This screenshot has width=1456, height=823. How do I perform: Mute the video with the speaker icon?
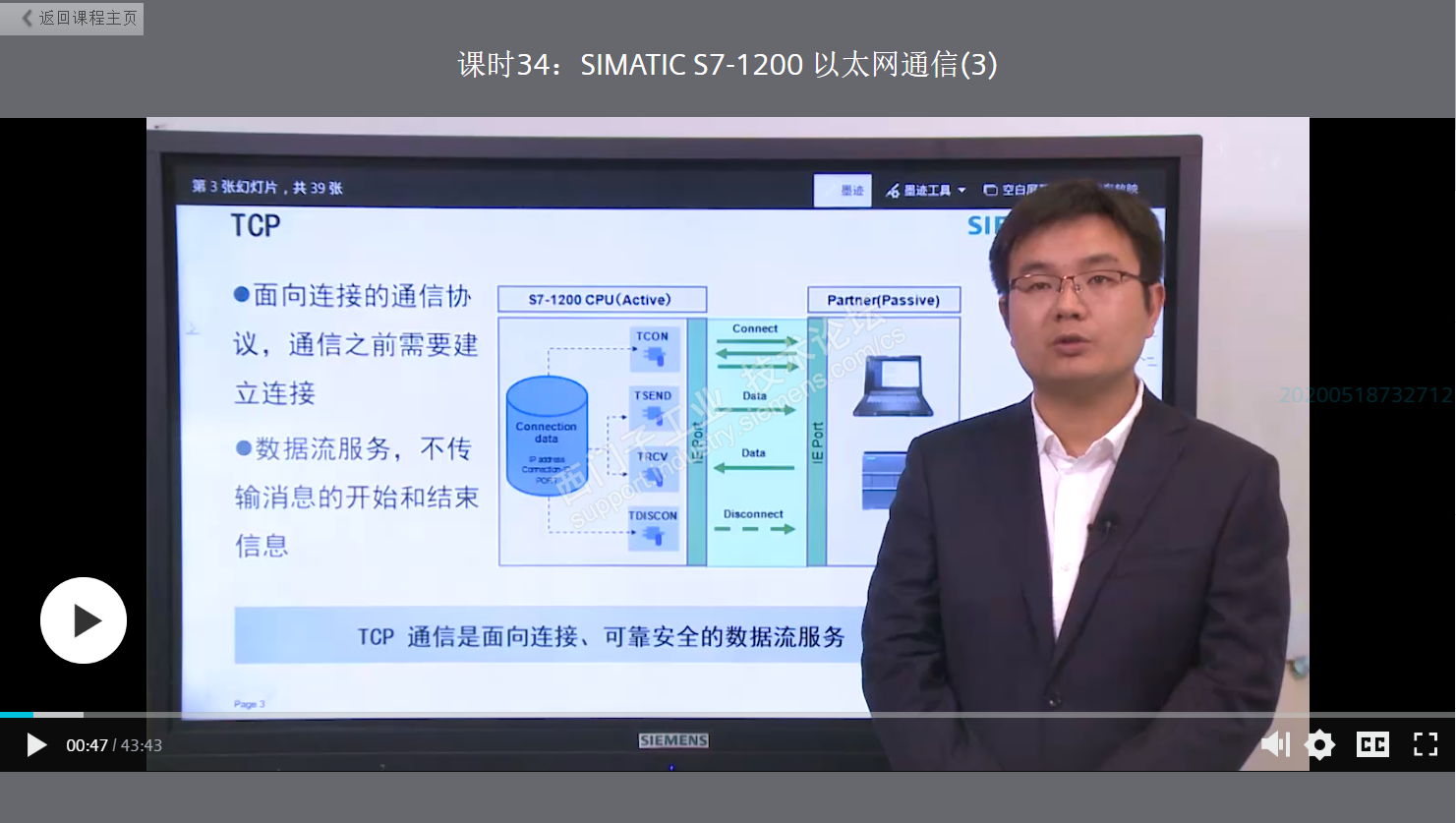1275,744
